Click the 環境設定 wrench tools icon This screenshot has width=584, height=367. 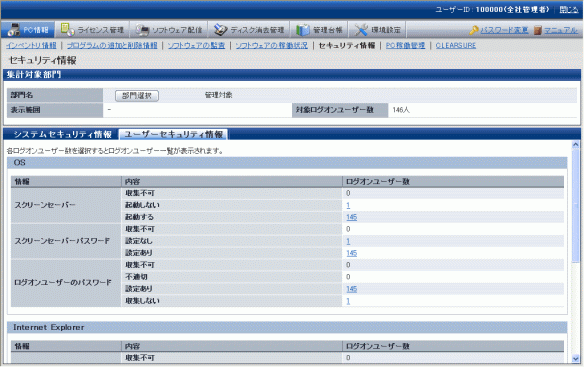click(361, 30)
